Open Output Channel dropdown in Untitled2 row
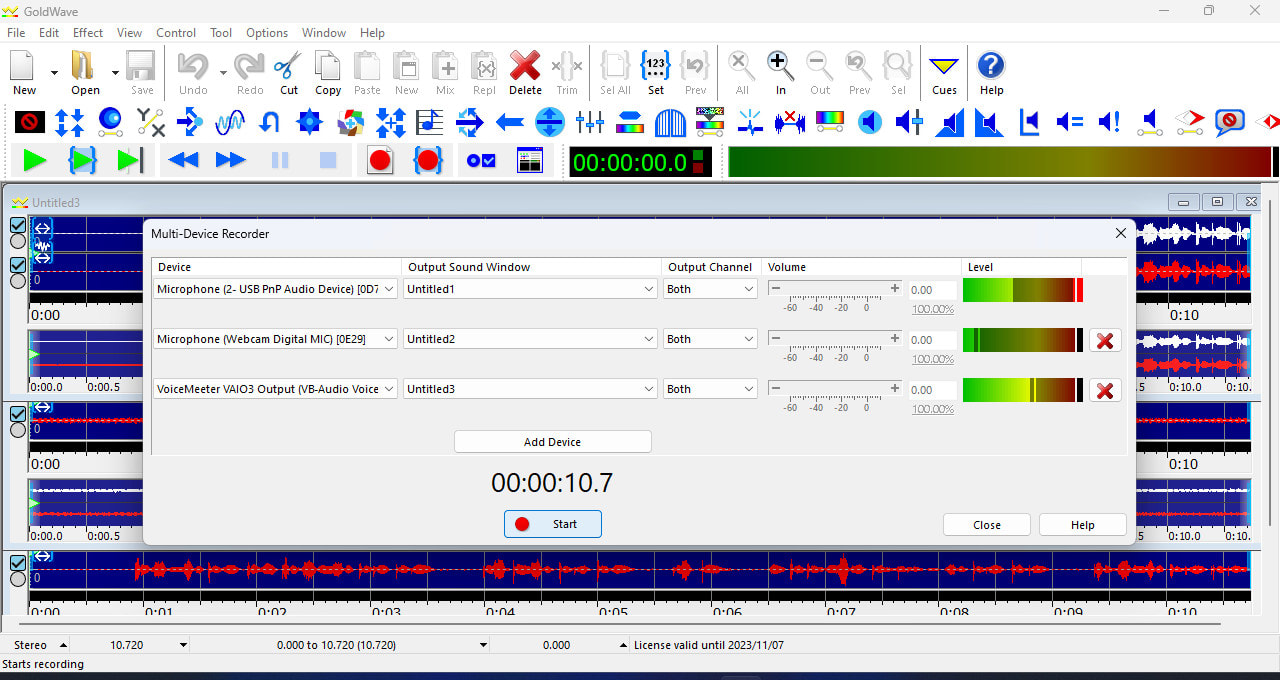 click(710, 339)
